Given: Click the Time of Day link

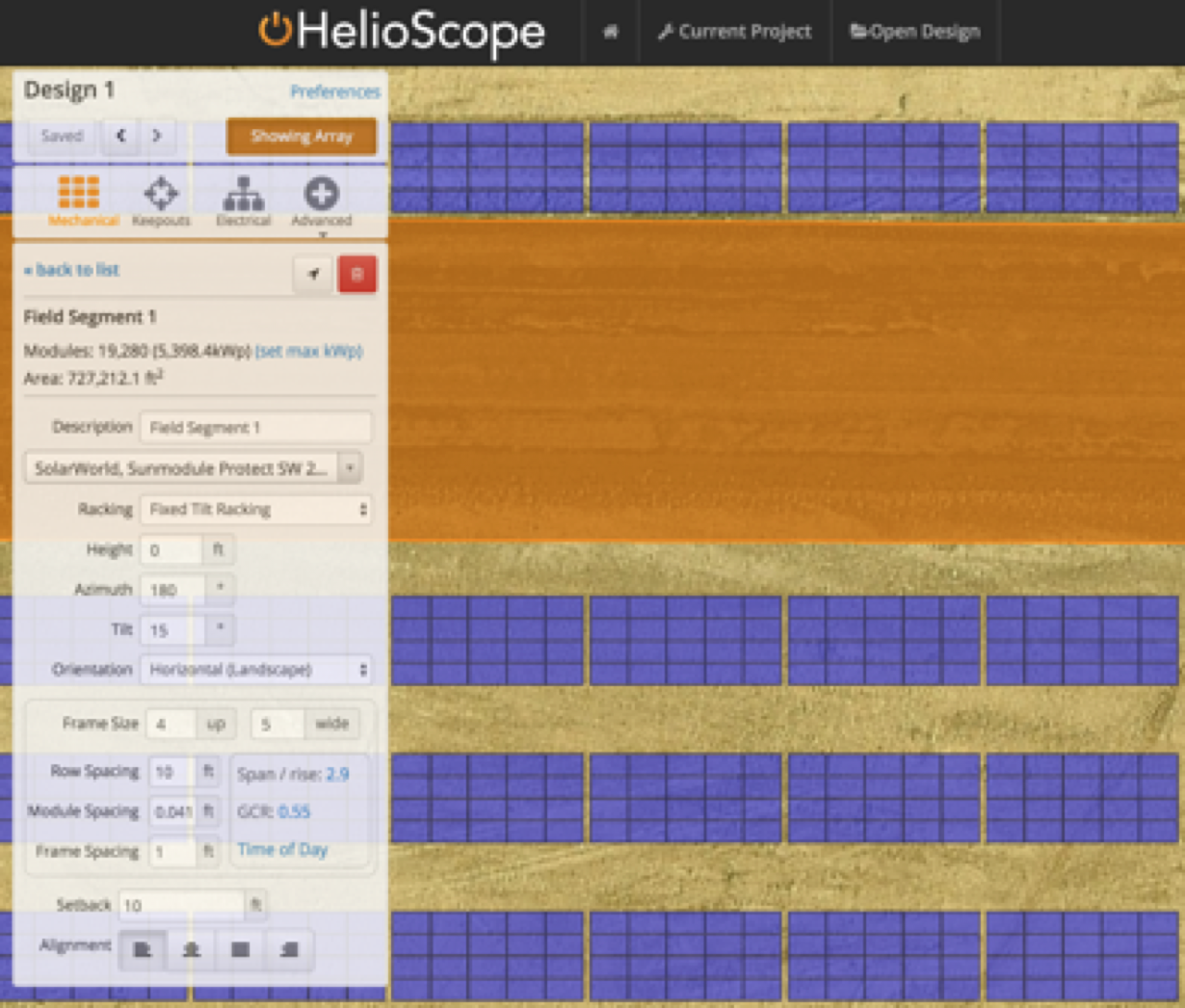Looking at the screenshot, I should point(282,850).
